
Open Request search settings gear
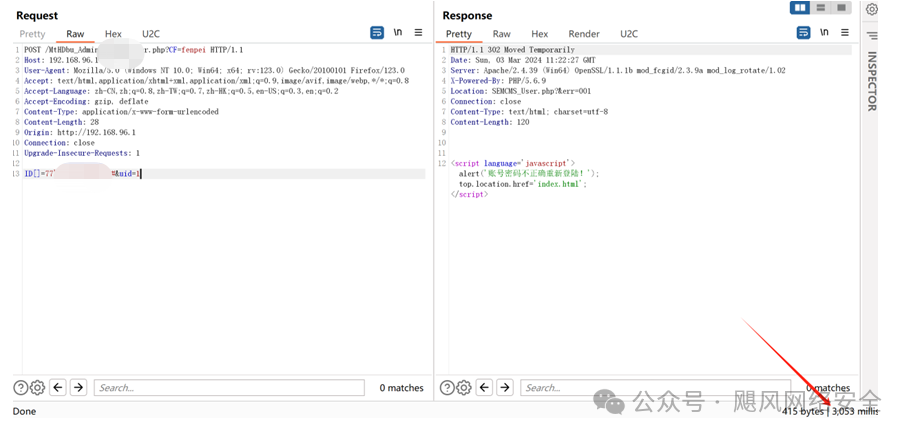point(37,388)
